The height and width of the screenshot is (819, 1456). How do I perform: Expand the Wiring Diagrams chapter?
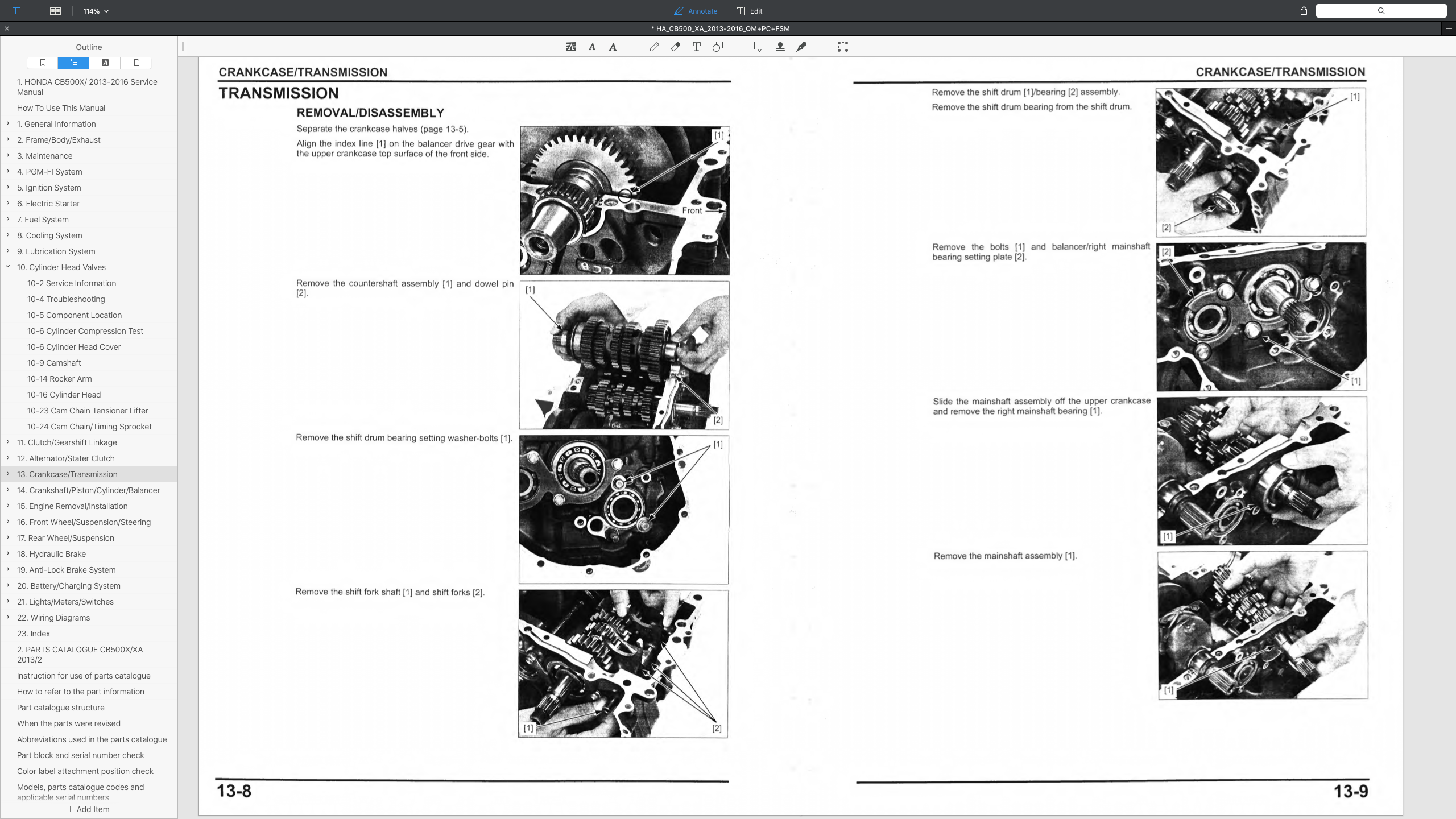tap(7, 617)
